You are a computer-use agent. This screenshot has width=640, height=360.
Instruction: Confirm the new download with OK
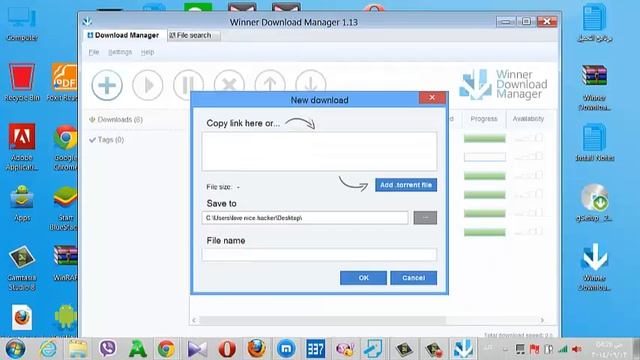(363, 278)
